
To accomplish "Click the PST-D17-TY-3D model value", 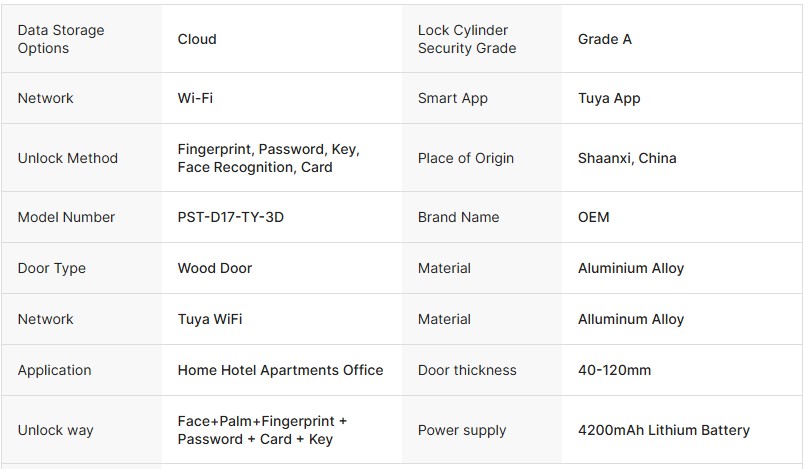I will (231, 217).
